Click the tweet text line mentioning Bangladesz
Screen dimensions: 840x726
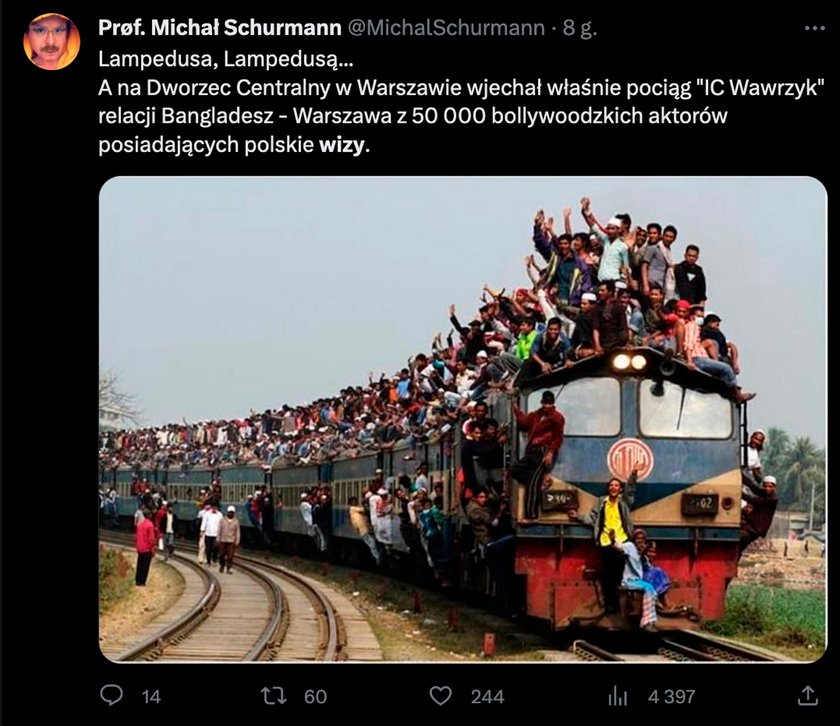(412, 116)
